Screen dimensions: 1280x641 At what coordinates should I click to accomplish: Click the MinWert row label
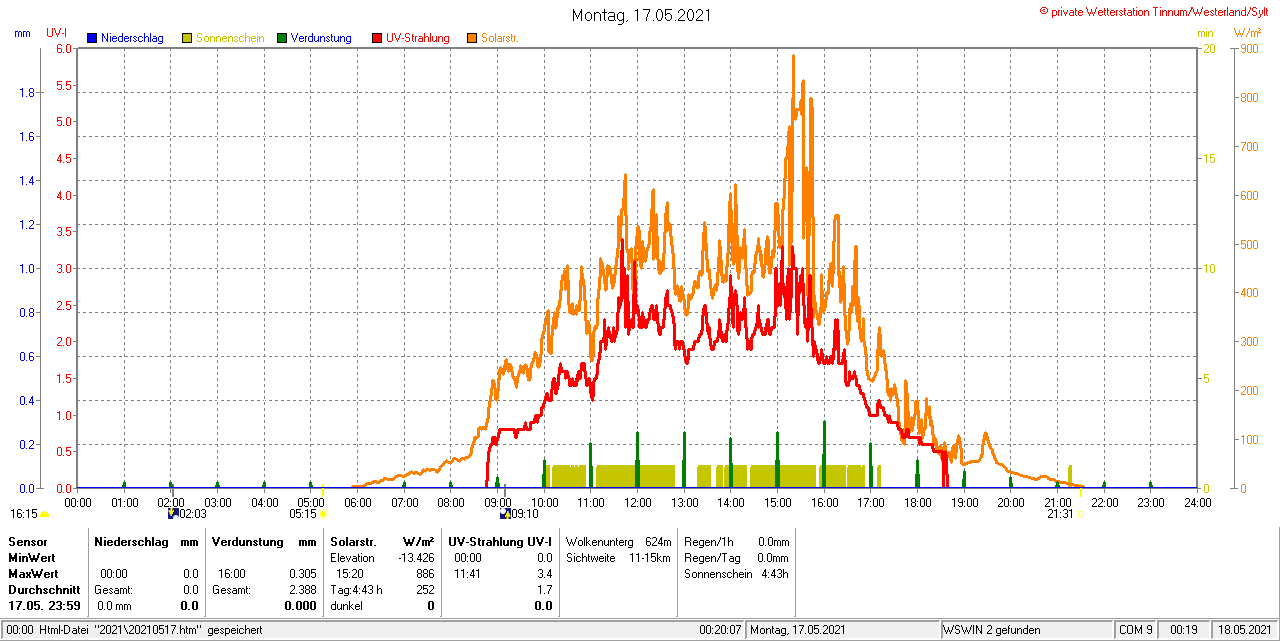[x=31, y=558]
